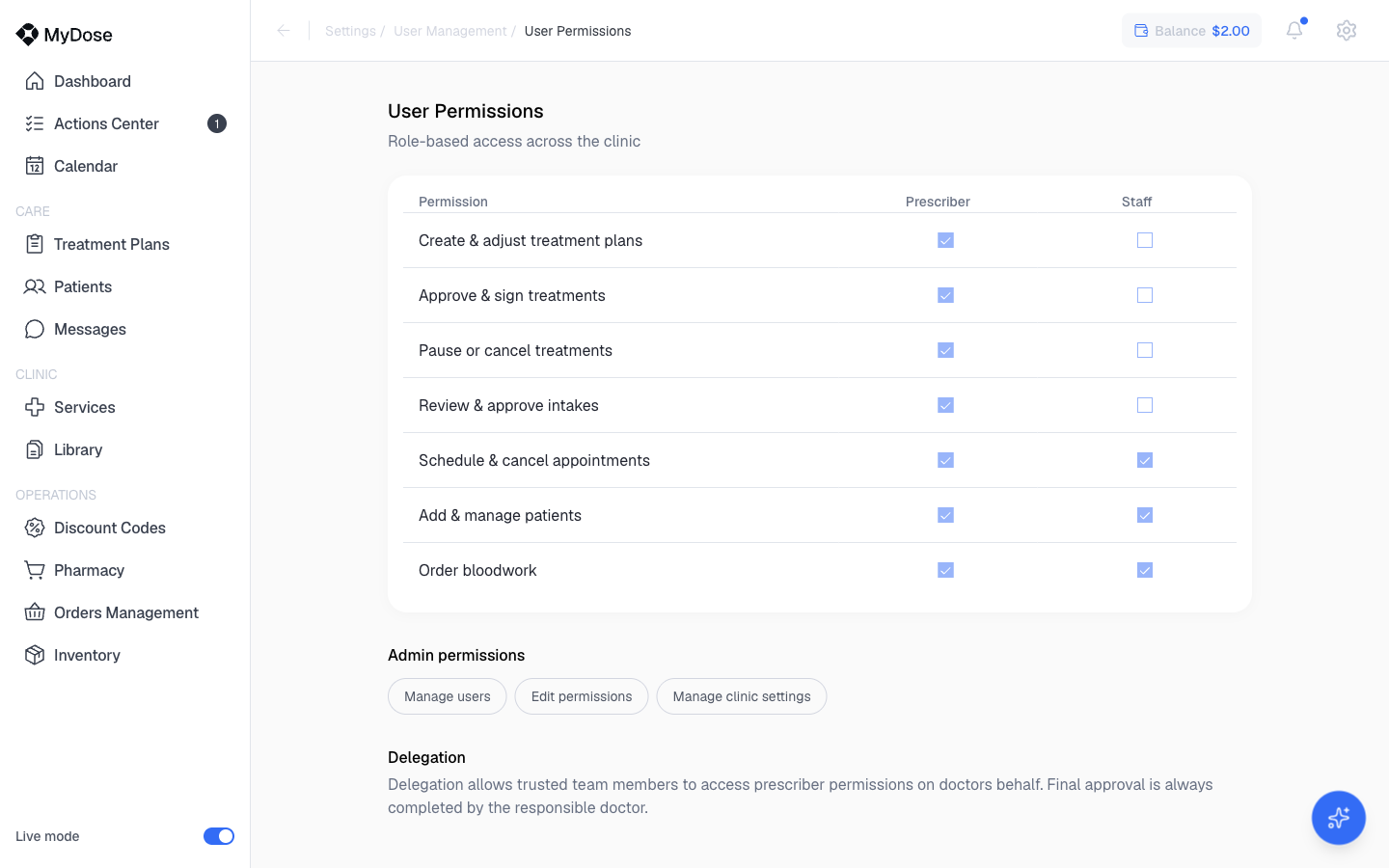Click the Calendar icon in sidebar
The height and width of the screenshot is (868, 1389).
[x=35, y=166]
